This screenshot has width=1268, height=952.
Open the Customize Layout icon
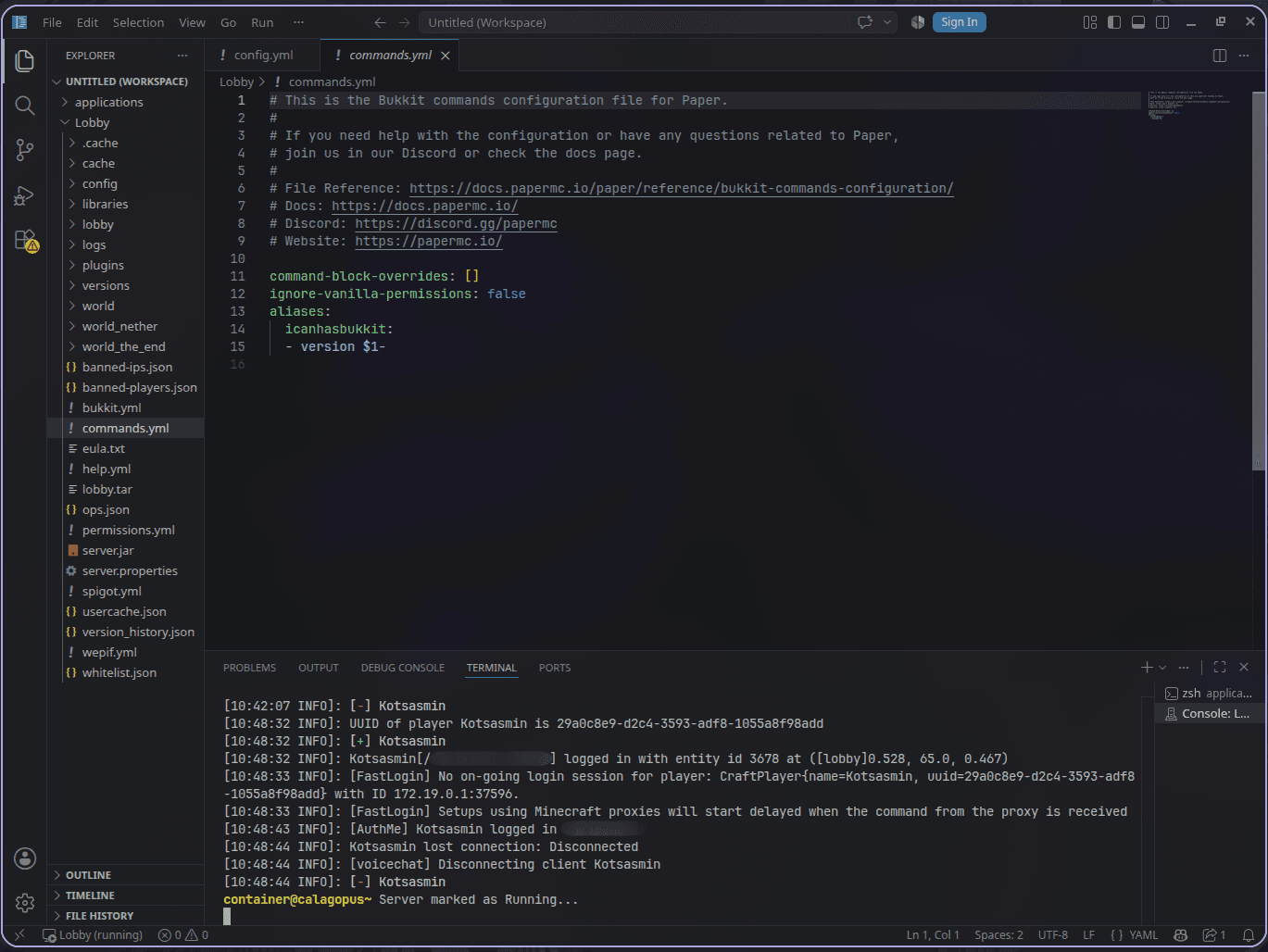pyautogui.click(x=1090, y=22)
